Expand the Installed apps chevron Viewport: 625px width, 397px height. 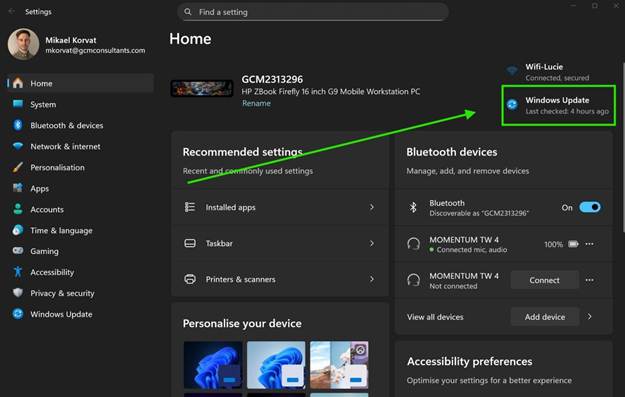371,207
